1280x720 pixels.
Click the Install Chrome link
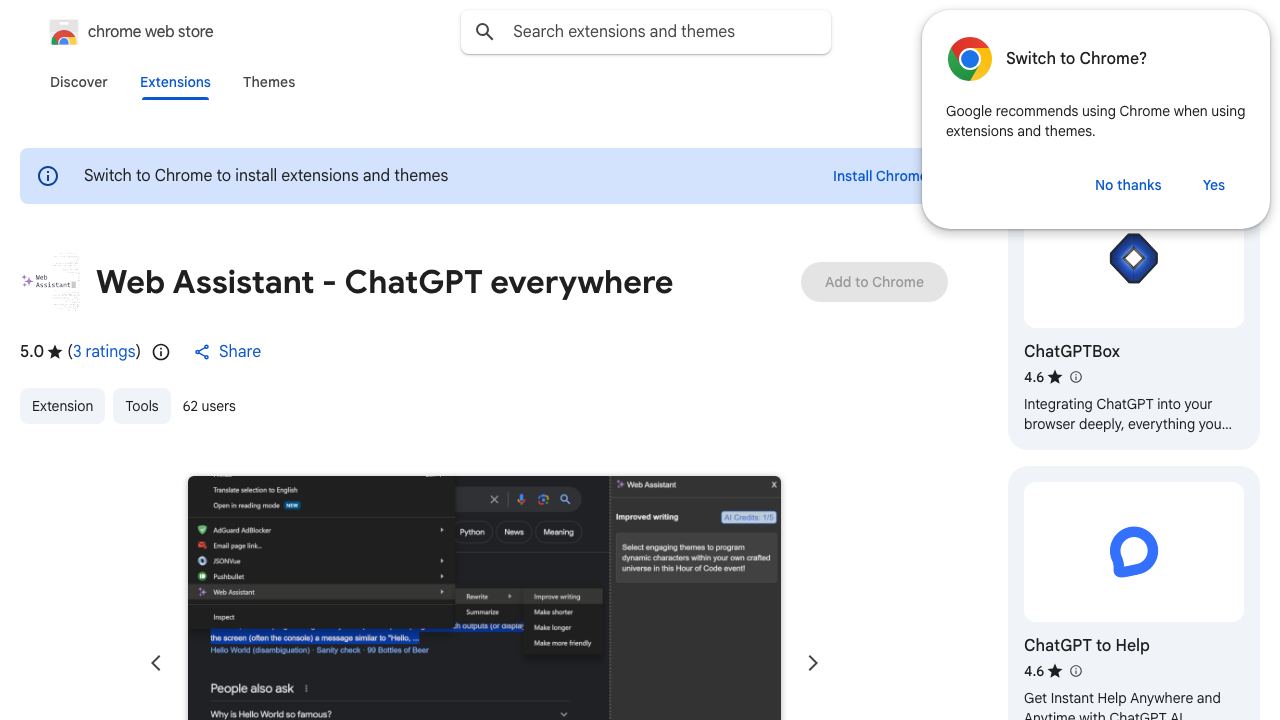point(877,176)
